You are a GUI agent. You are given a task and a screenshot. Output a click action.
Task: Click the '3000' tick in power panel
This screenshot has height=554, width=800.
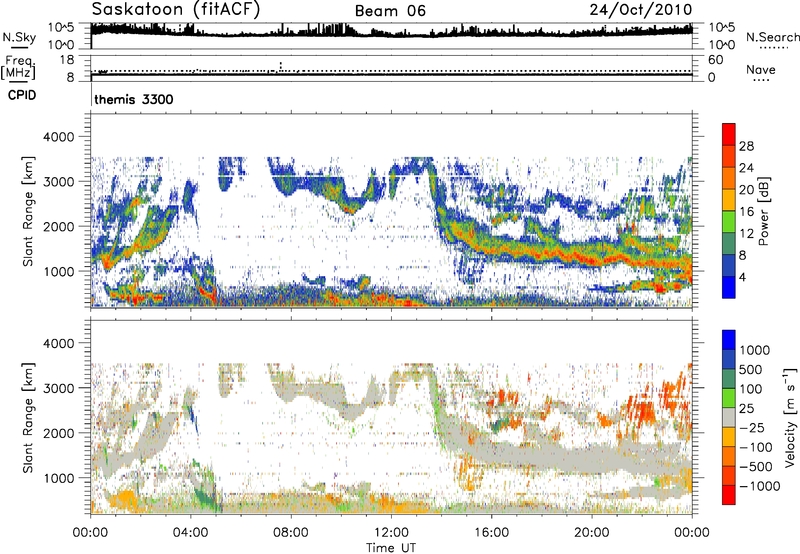pyautogui.click(x=59, y=182)
